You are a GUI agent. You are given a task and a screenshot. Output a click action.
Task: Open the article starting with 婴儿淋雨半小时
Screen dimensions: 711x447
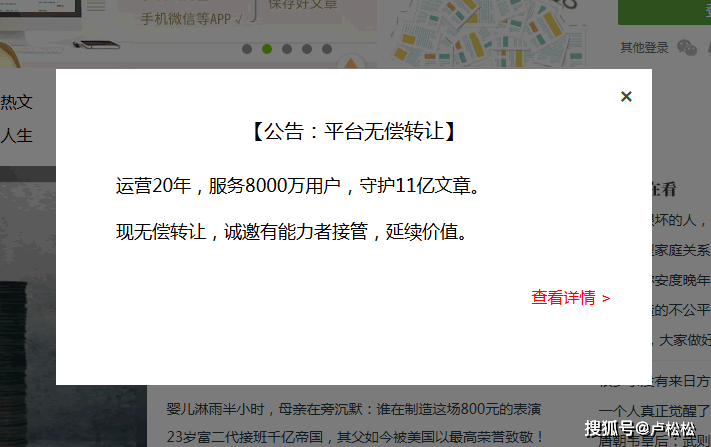click(x=353, y=410)
